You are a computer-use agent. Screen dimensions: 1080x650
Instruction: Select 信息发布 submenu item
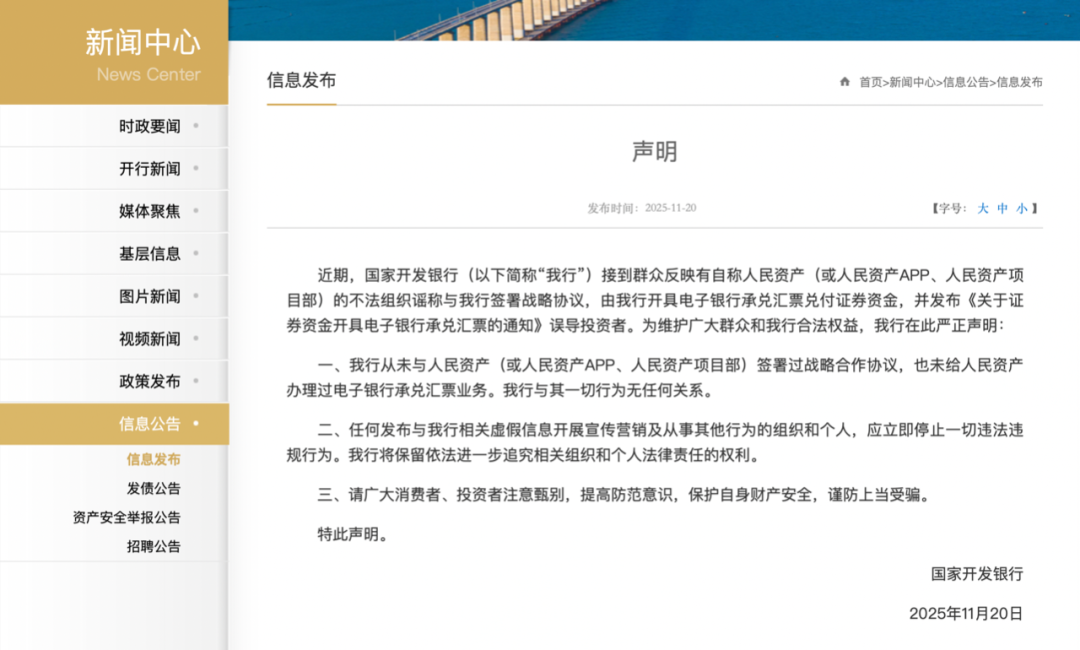pos(153,460)
